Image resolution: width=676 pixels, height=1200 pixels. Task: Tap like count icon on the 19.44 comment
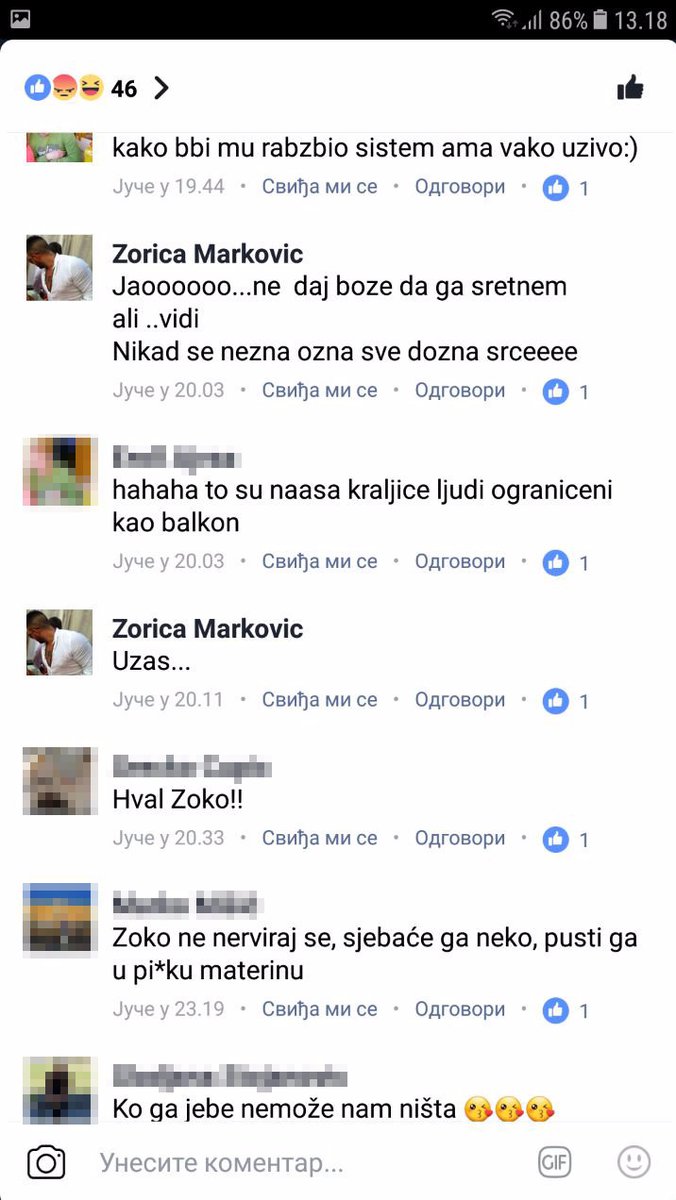click(x=556, y=187)
